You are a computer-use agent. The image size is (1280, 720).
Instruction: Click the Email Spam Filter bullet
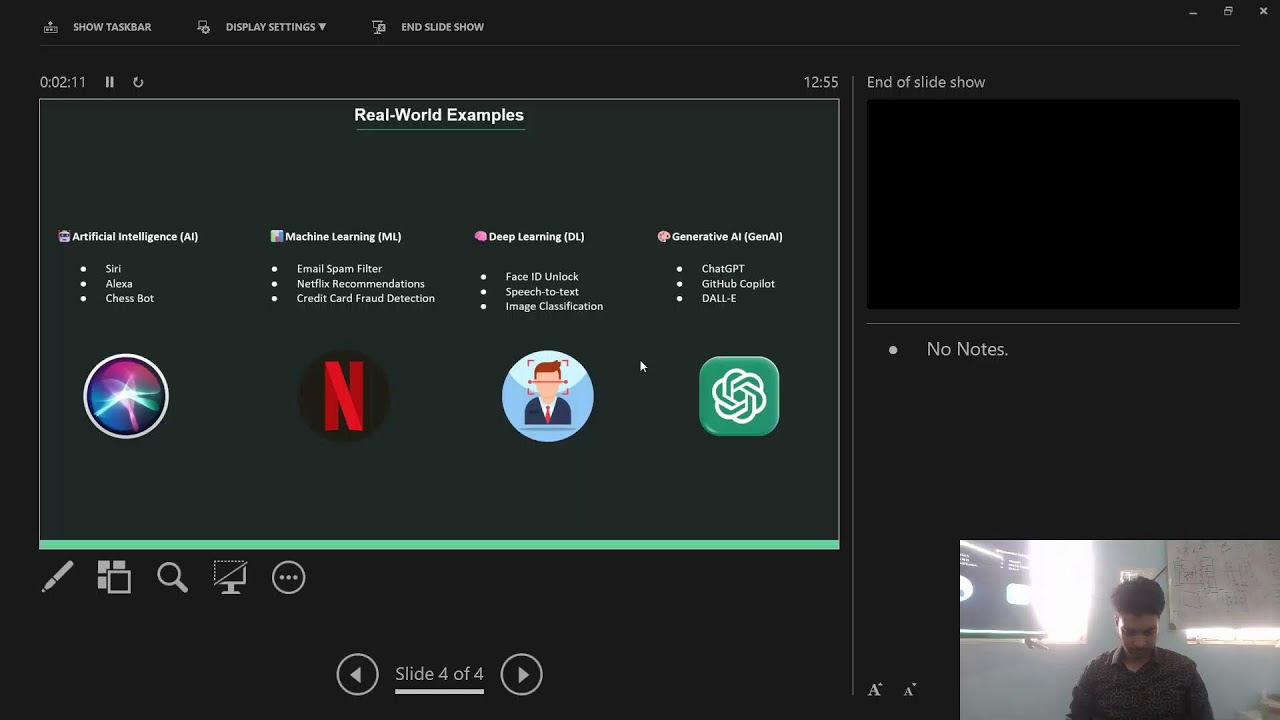[339, 269]
